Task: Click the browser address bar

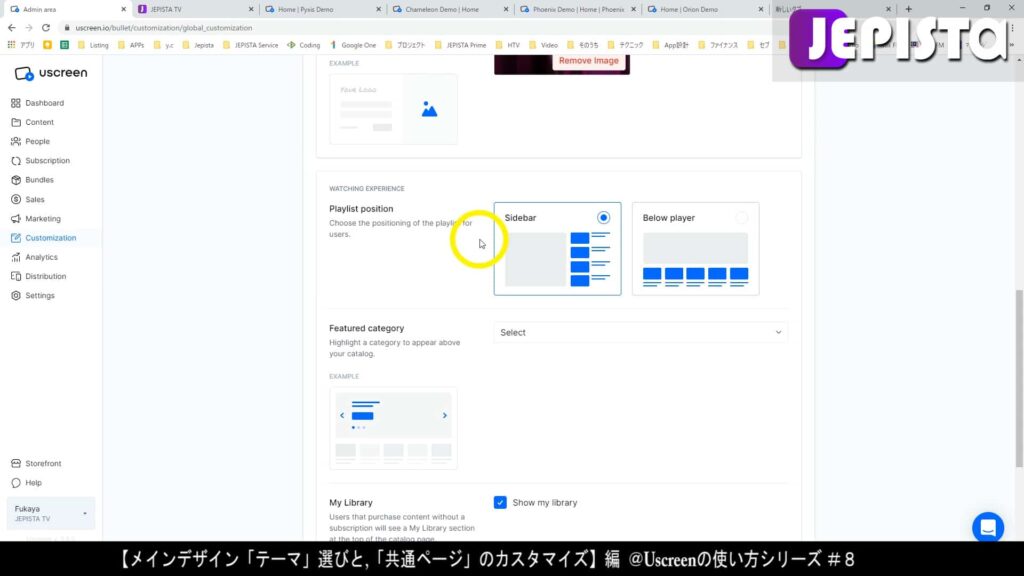Action: coord(418,28)
